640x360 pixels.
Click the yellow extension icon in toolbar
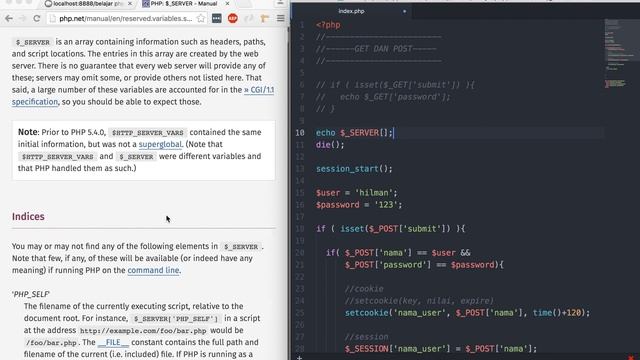tap(264, 18)
